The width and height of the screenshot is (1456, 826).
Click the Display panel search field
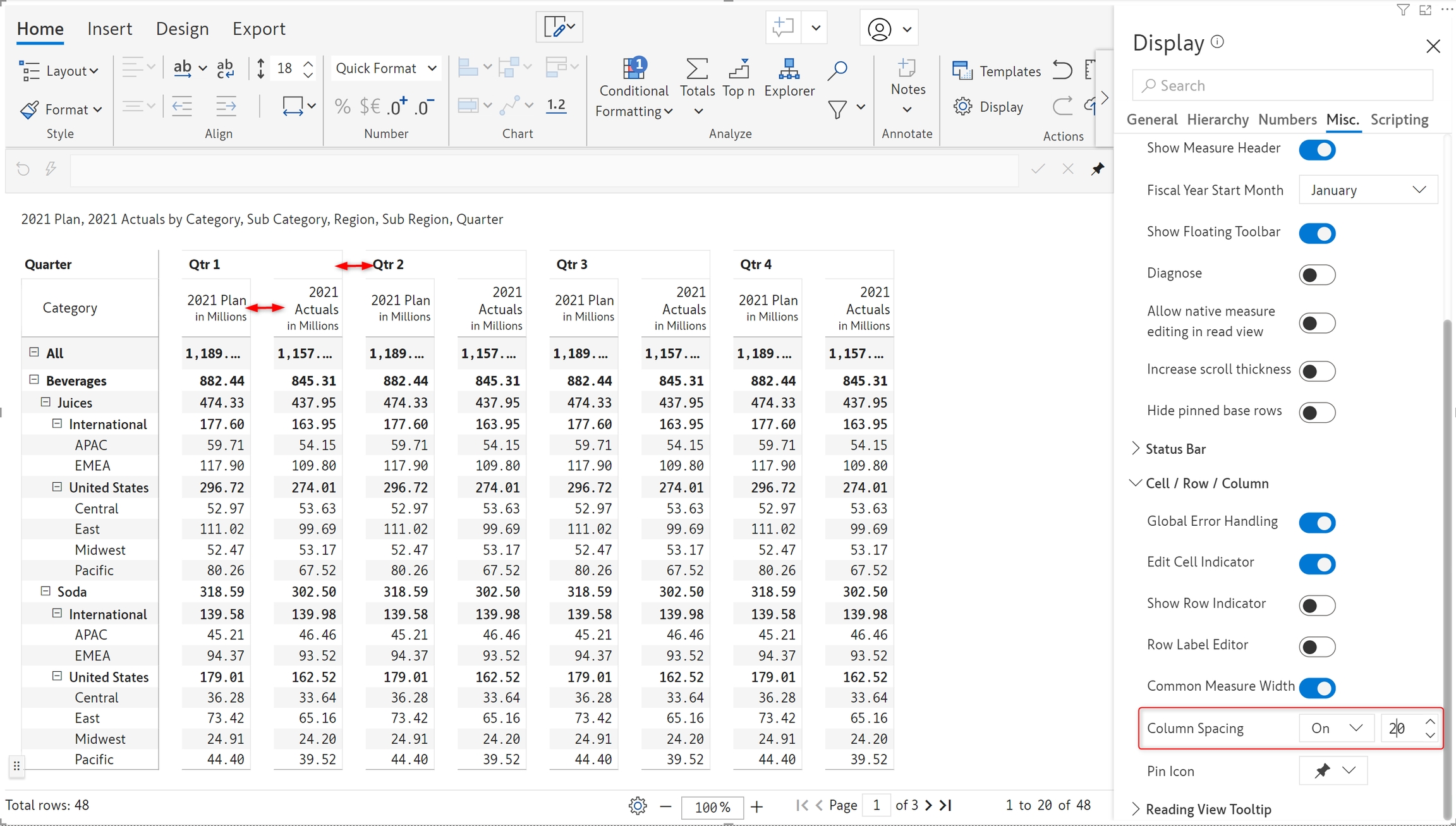point(1283,85)
